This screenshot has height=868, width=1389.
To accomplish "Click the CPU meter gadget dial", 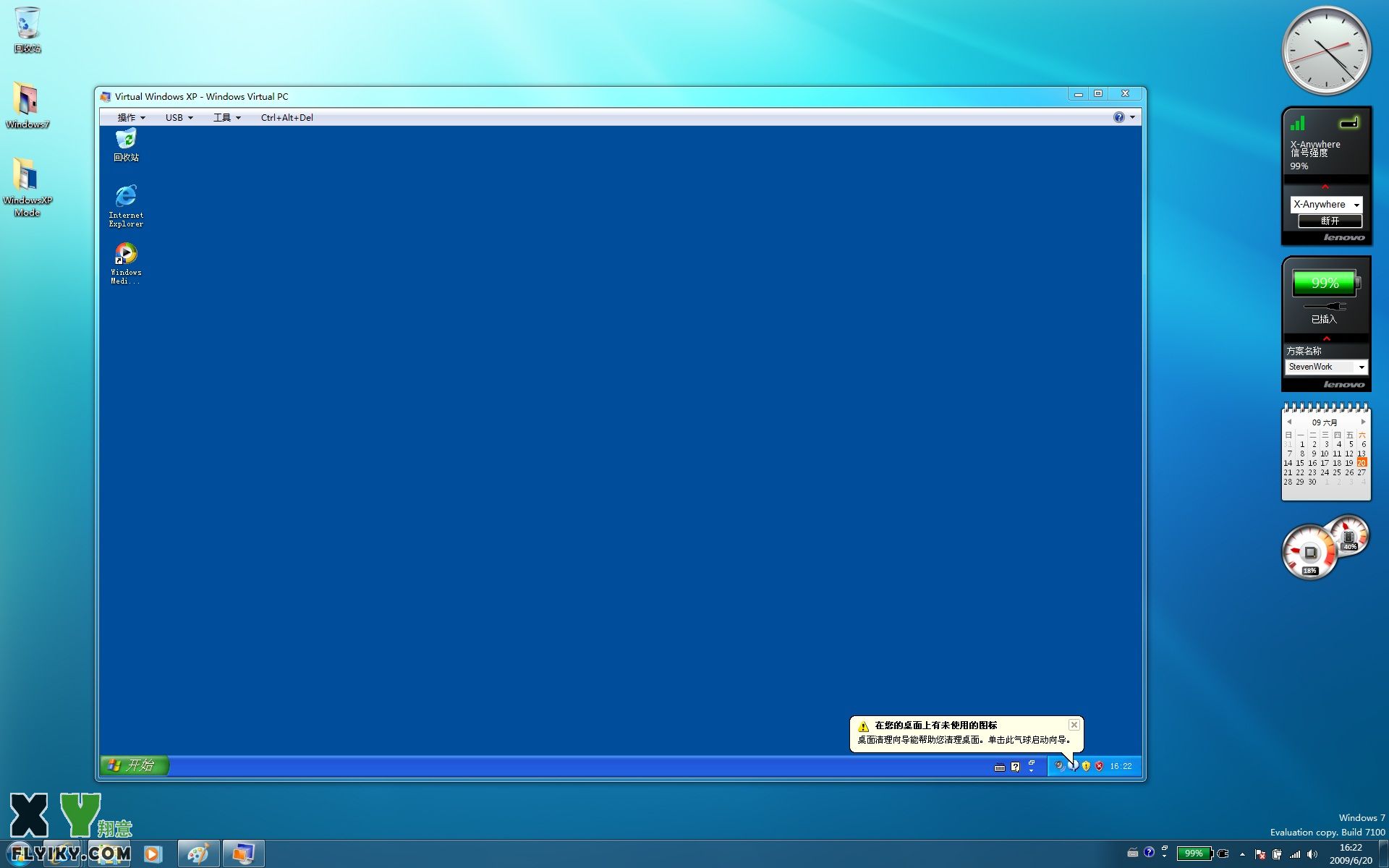I will tap(1309, 553).
